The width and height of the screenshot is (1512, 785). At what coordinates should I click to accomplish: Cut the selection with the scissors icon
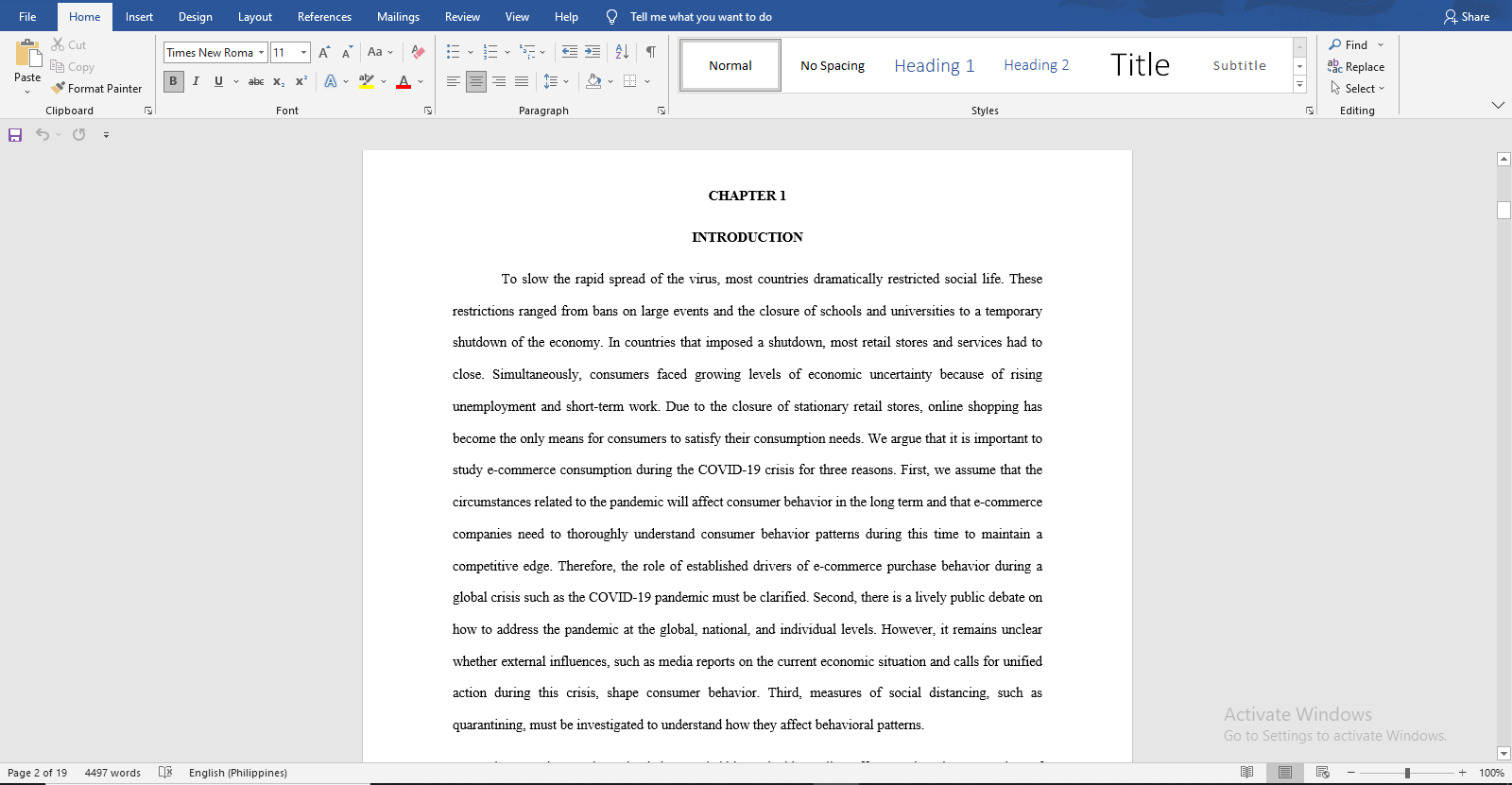[x=58, y=44]
